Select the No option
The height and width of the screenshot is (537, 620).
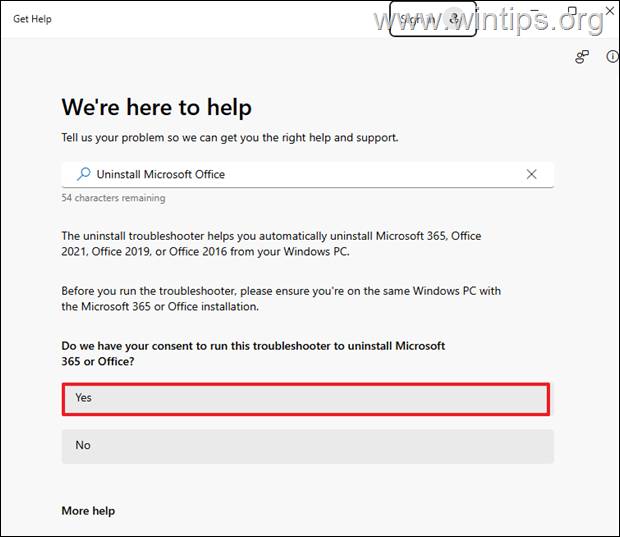tap(306, 446)
